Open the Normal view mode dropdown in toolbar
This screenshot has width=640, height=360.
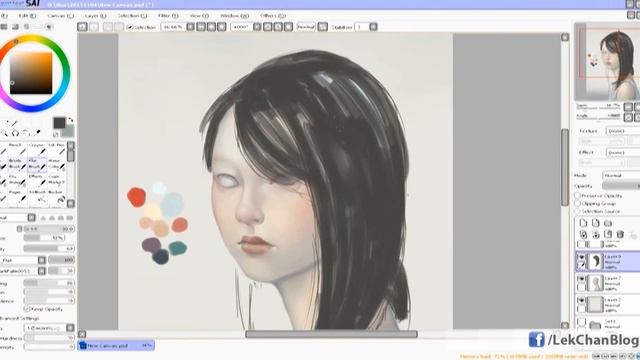click(306, 27)
